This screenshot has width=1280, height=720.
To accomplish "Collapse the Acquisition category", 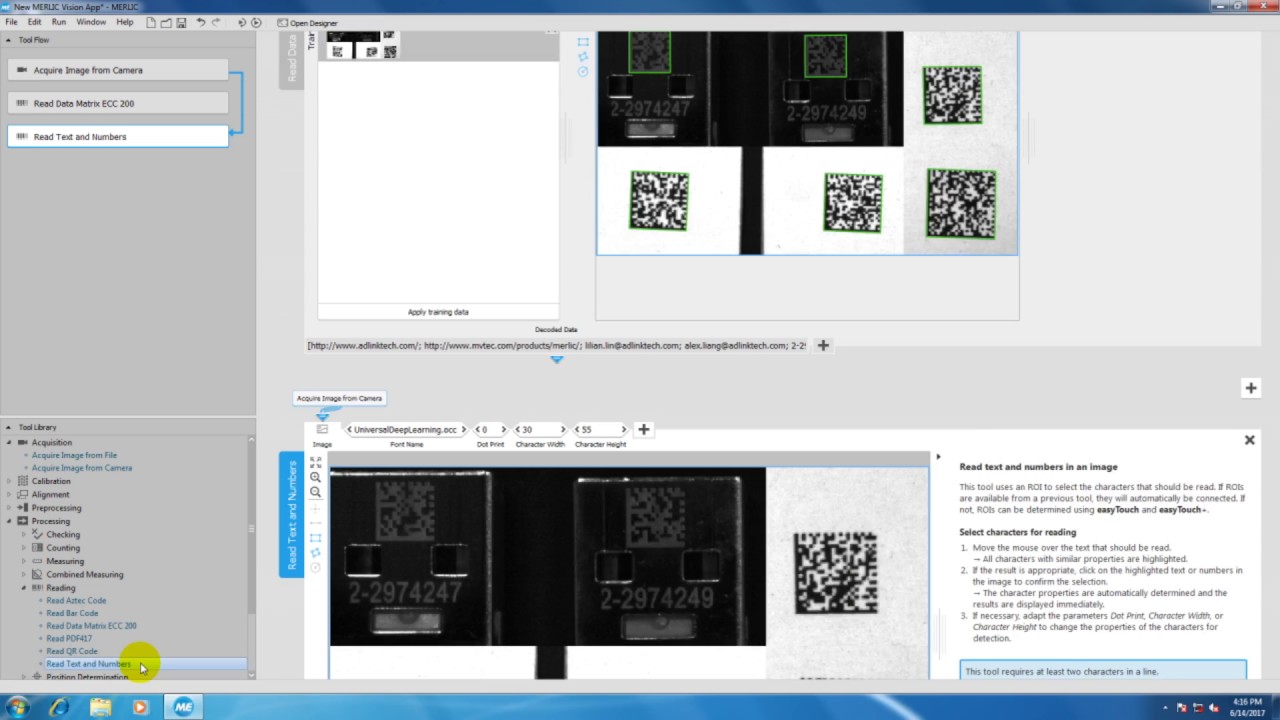I will (x=9, y=442).
